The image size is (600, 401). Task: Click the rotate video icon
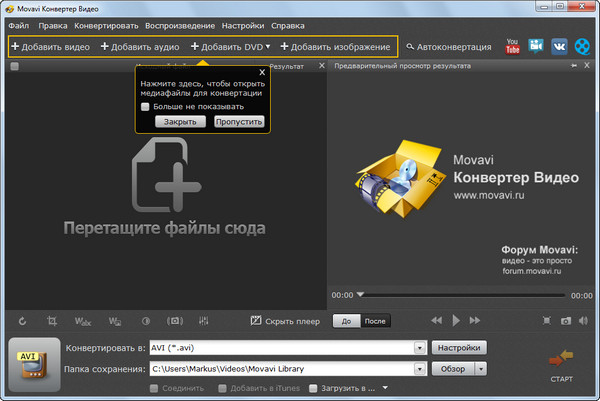click(x=22, y=321)
